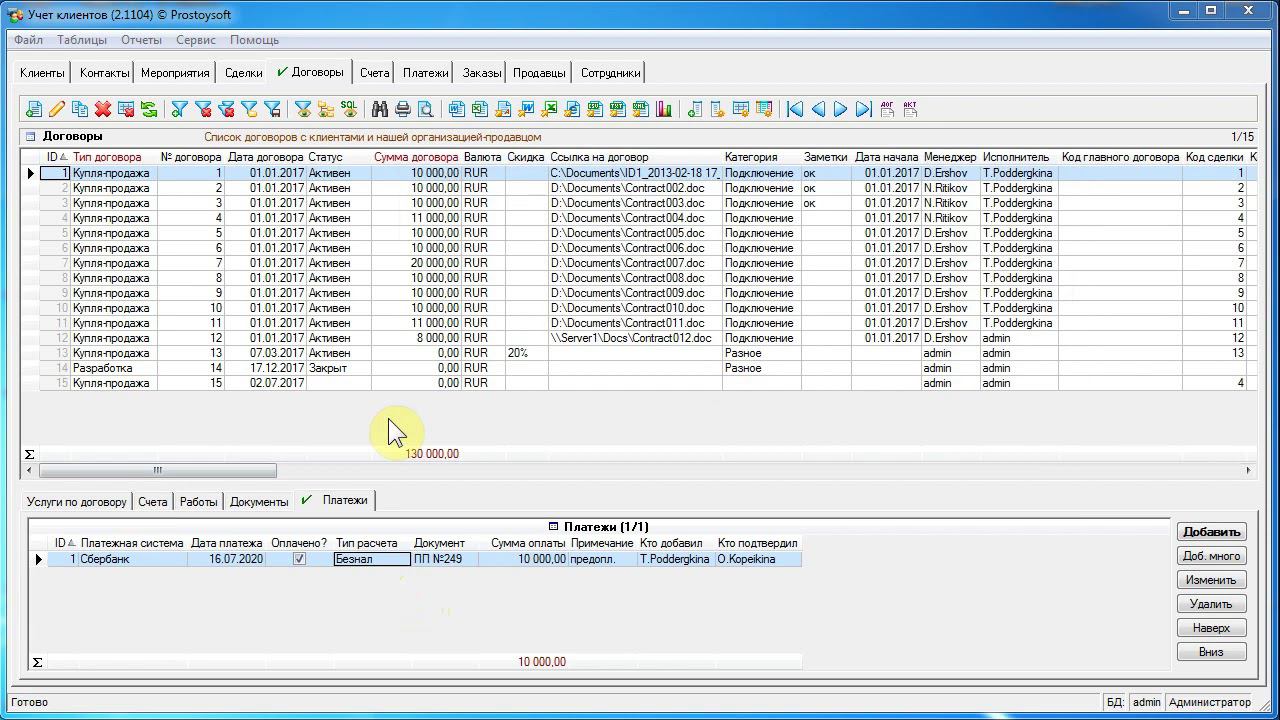The height and width of the screenshot is (720, 1280).
Task: Open search with the binoculars icon
Action: click(x=380, y=109)
